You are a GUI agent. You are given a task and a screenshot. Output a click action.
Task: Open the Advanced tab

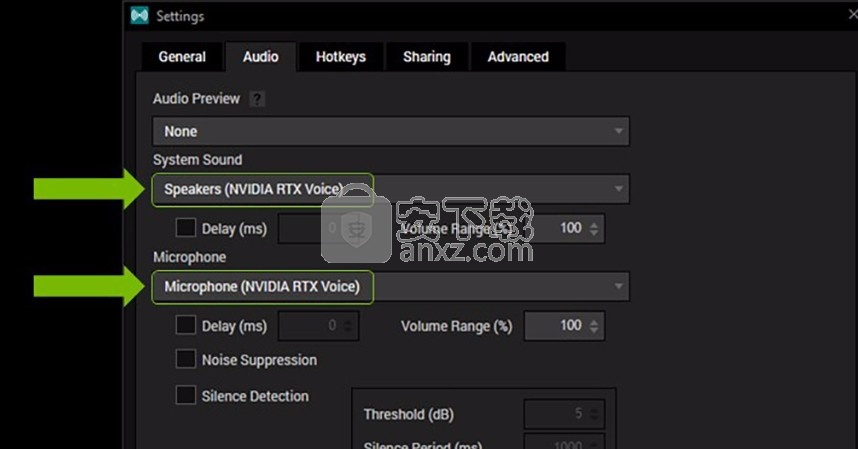[x=518, y=57]
